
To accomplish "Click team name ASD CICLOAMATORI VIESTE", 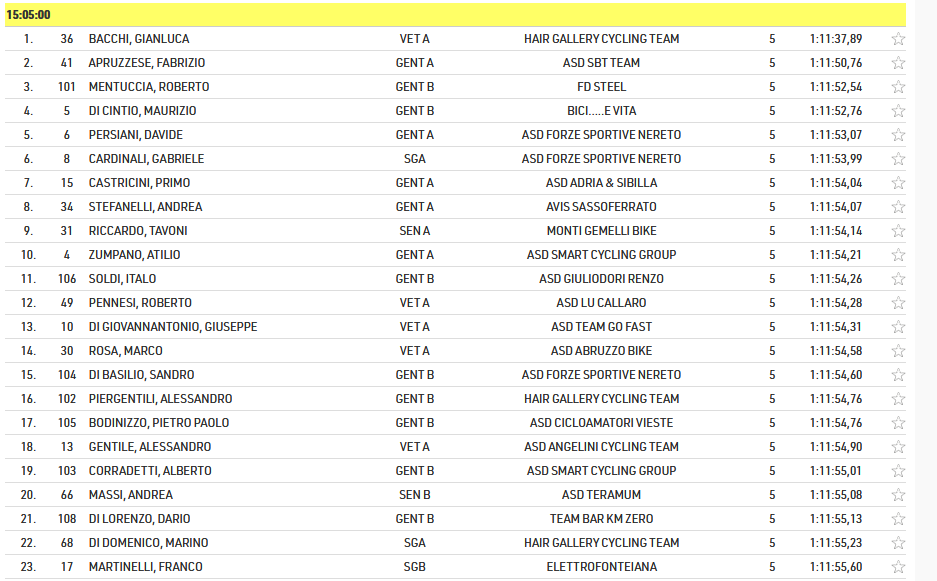I will pyautogui.click(x=601, y=423).
